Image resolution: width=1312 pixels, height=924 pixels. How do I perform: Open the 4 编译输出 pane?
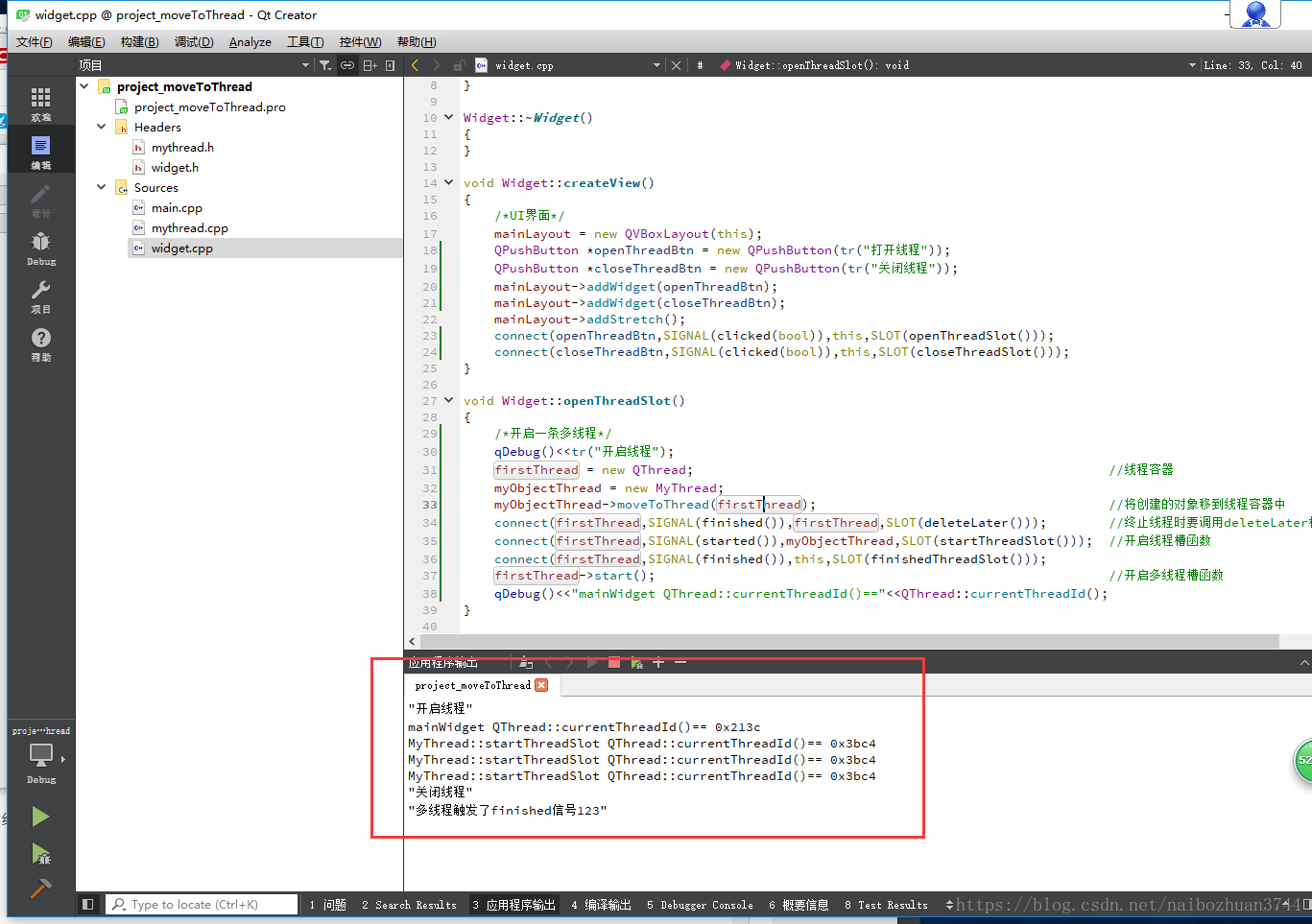pos(601,904)
